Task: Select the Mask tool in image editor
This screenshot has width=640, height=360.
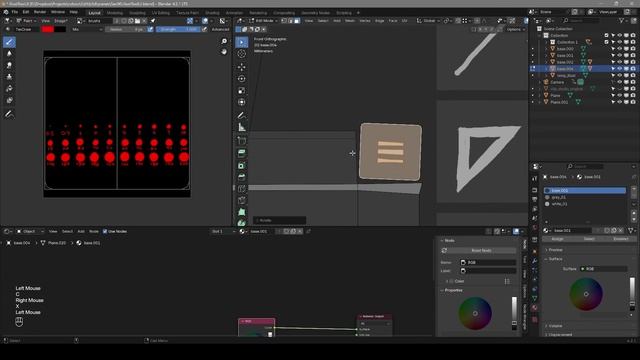Action: coord(9,100)
